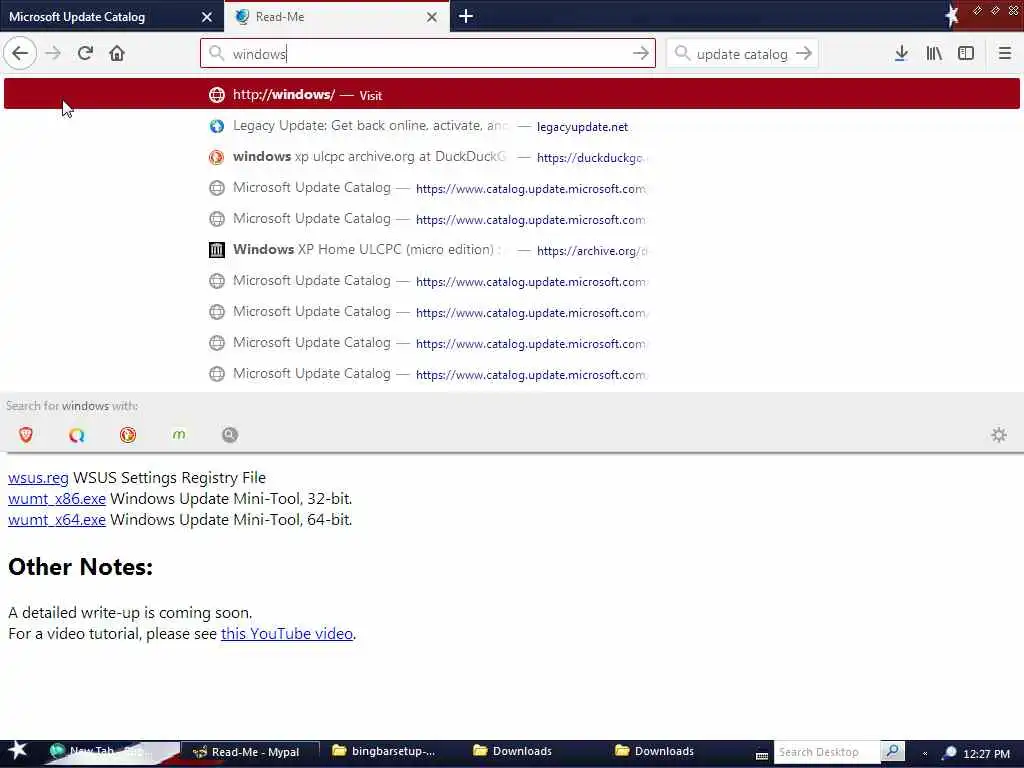
Task: Click 'A detailed write-up is coming soon.' text
Action: tap(130, 613)
